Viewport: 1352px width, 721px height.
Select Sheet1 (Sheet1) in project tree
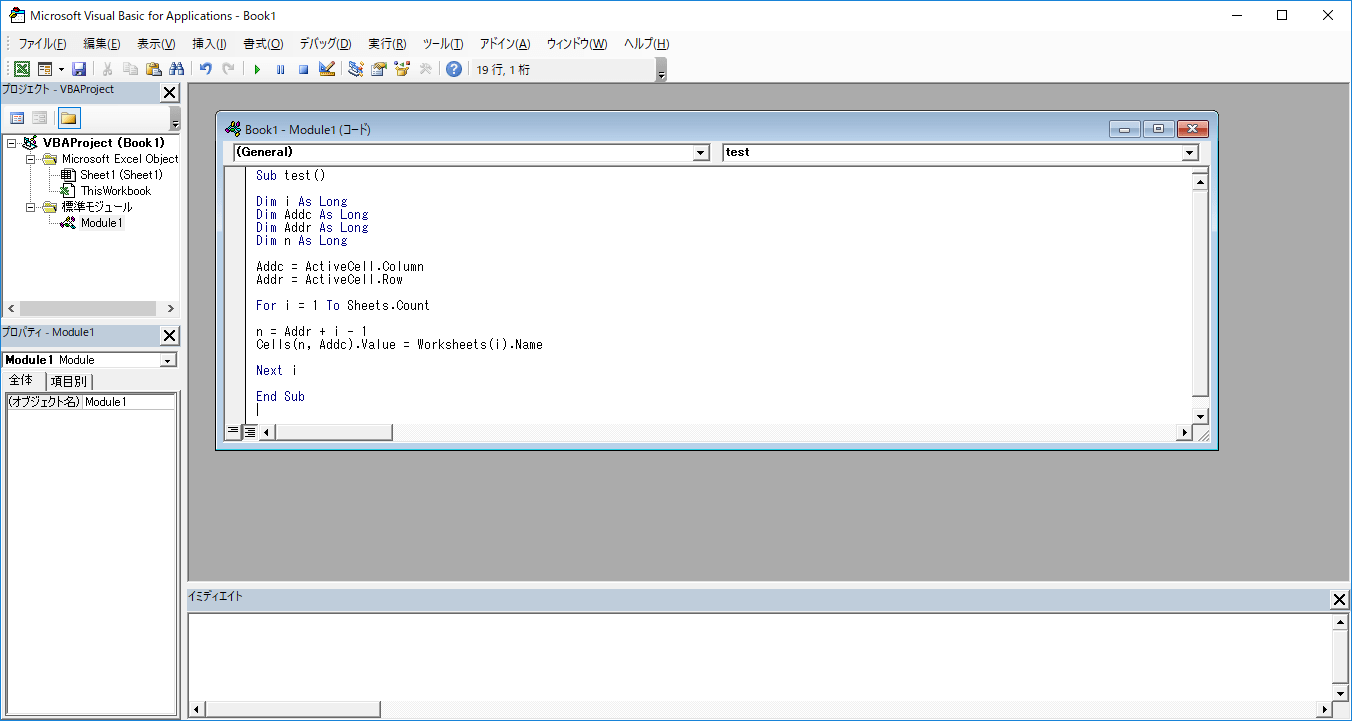coord(121,175)
